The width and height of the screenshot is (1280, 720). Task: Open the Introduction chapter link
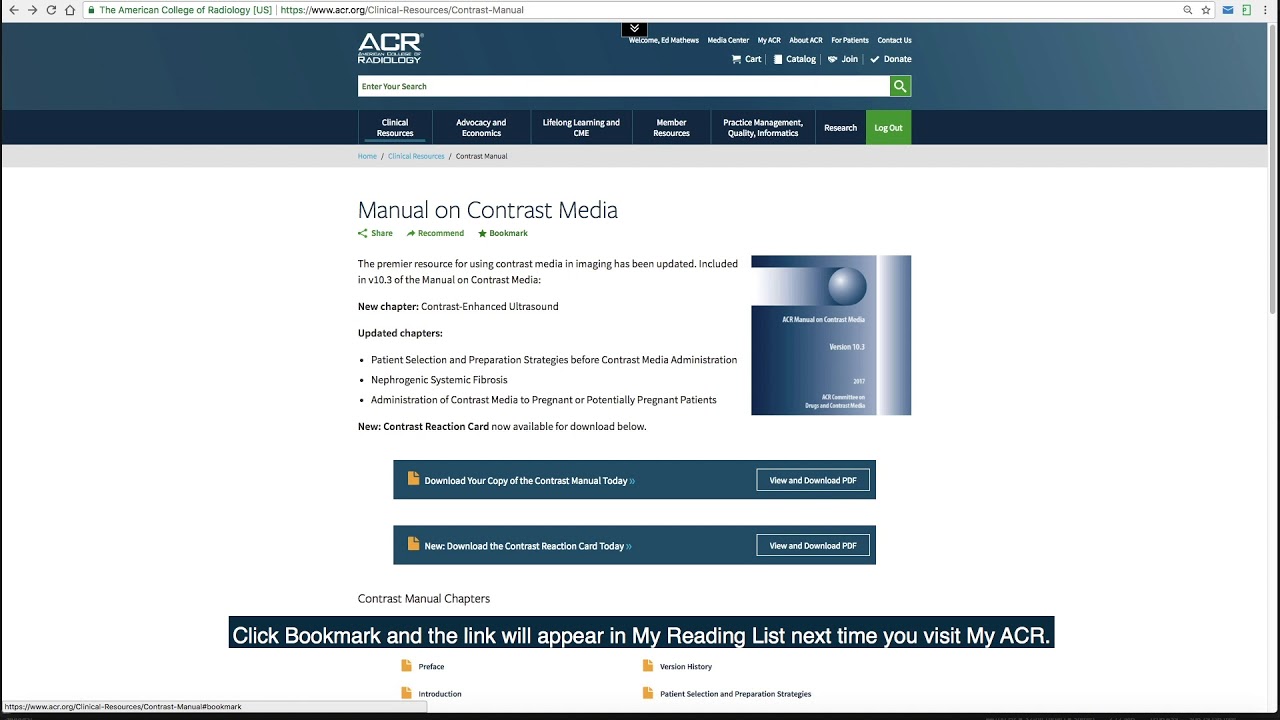click(x=440, y=693)
